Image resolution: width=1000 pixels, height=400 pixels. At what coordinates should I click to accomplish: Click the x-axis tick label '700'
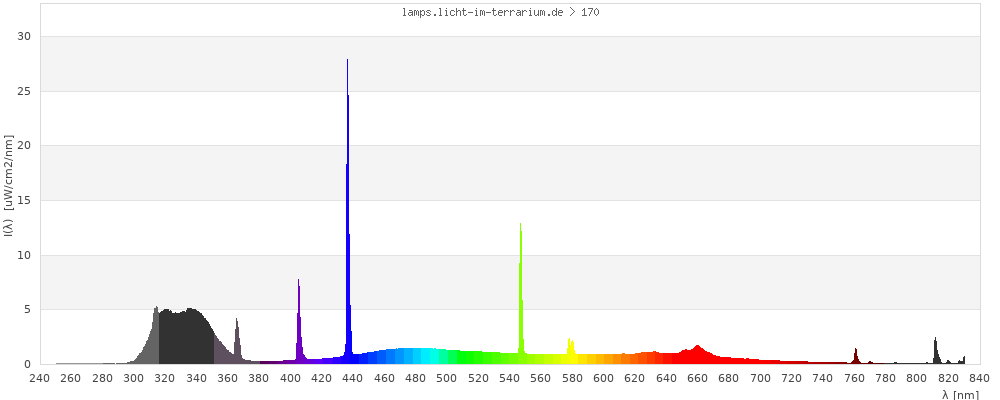pos(760,378)
